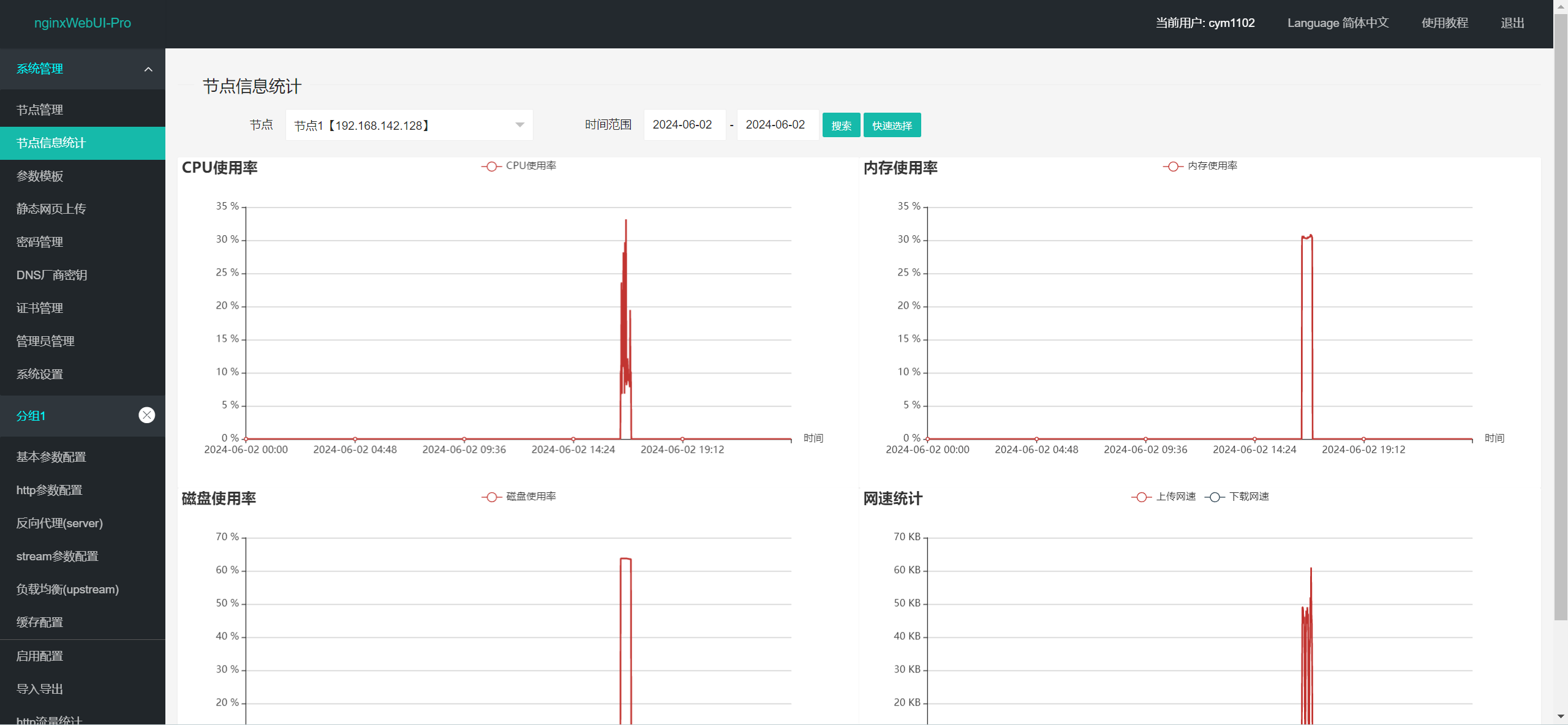Open 使用教程 link
The image size is (1568, 725).
[1445, 23]
